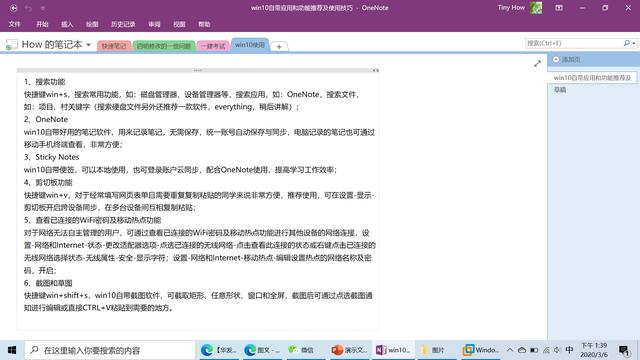
Task: Click the volume speaker tray icon
Action: click(x=557, y=350)
